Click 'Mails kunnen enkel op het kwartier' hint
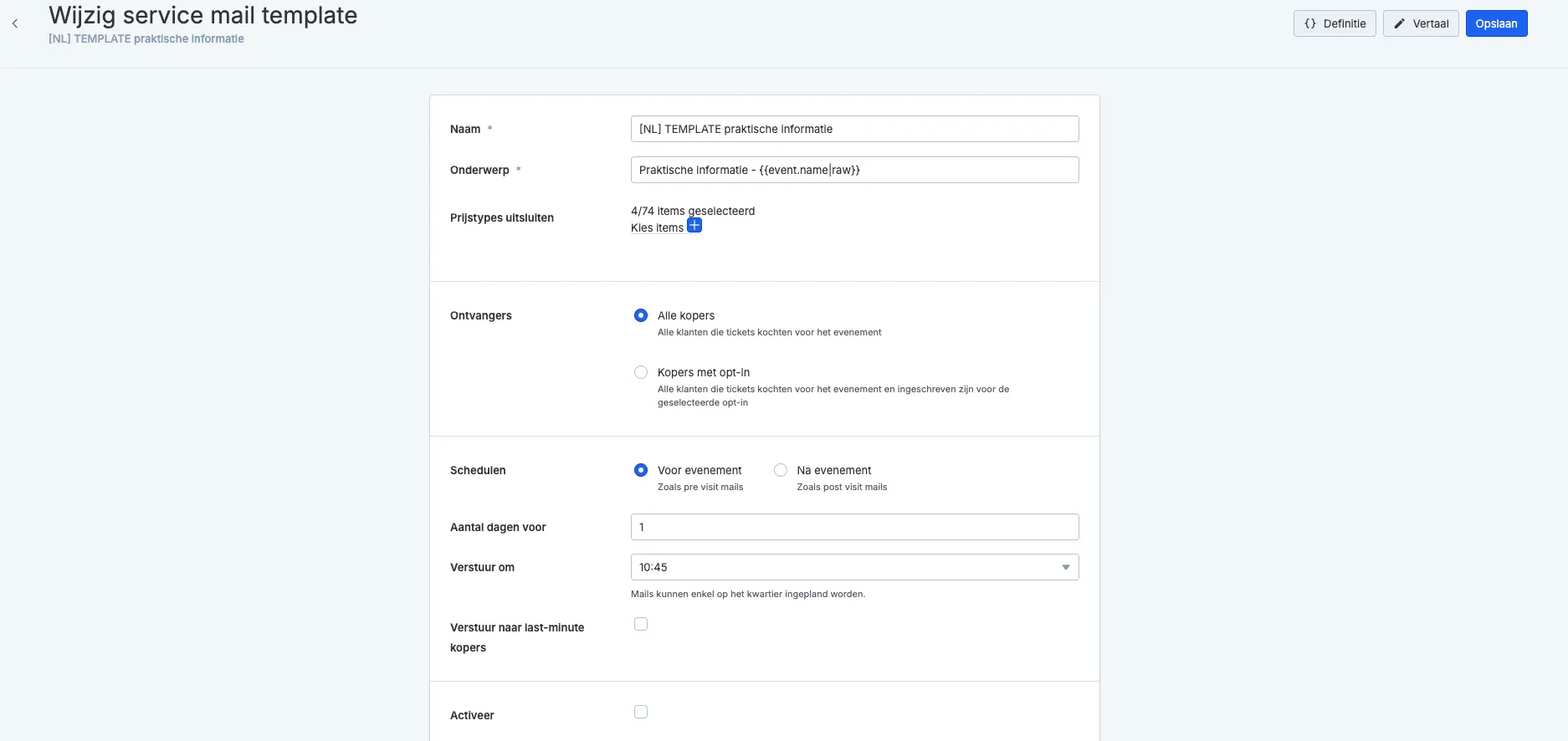This screenshot has width=1568, height=741. 748,594
